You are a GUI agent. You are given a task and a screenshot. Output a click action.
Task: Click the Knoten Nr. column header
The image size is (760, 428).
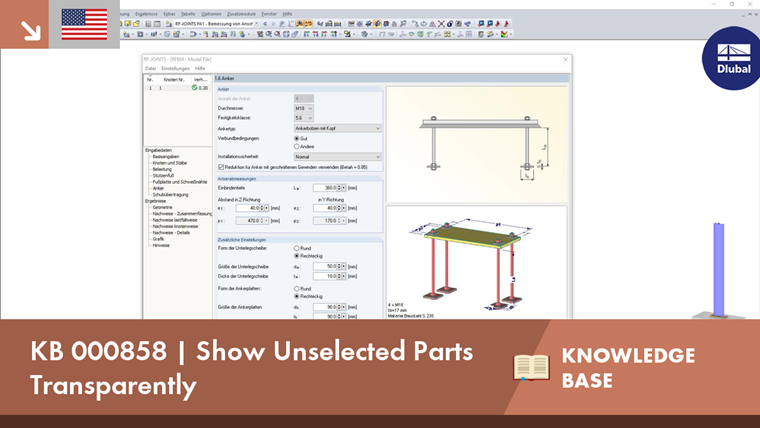point(174,79)
